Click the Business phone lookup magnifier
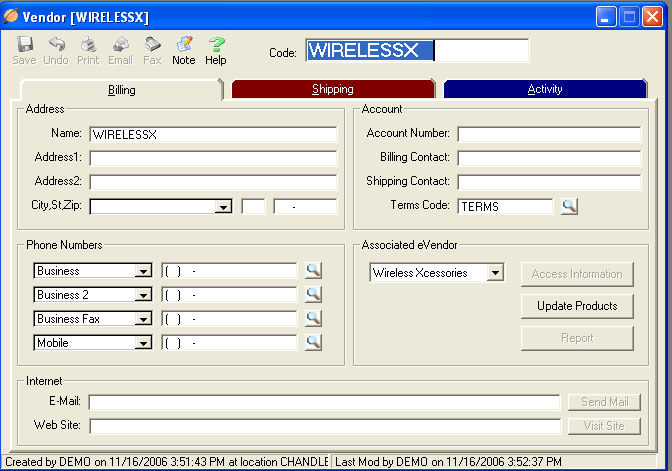 coord(313,270)
